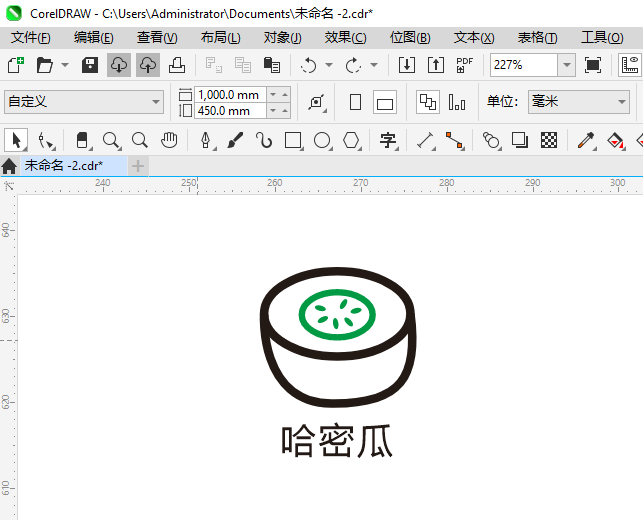The height and width of the screenshot is (520, 643).
Task: Open the 位图(B) menu
Action: coord(410,38)
